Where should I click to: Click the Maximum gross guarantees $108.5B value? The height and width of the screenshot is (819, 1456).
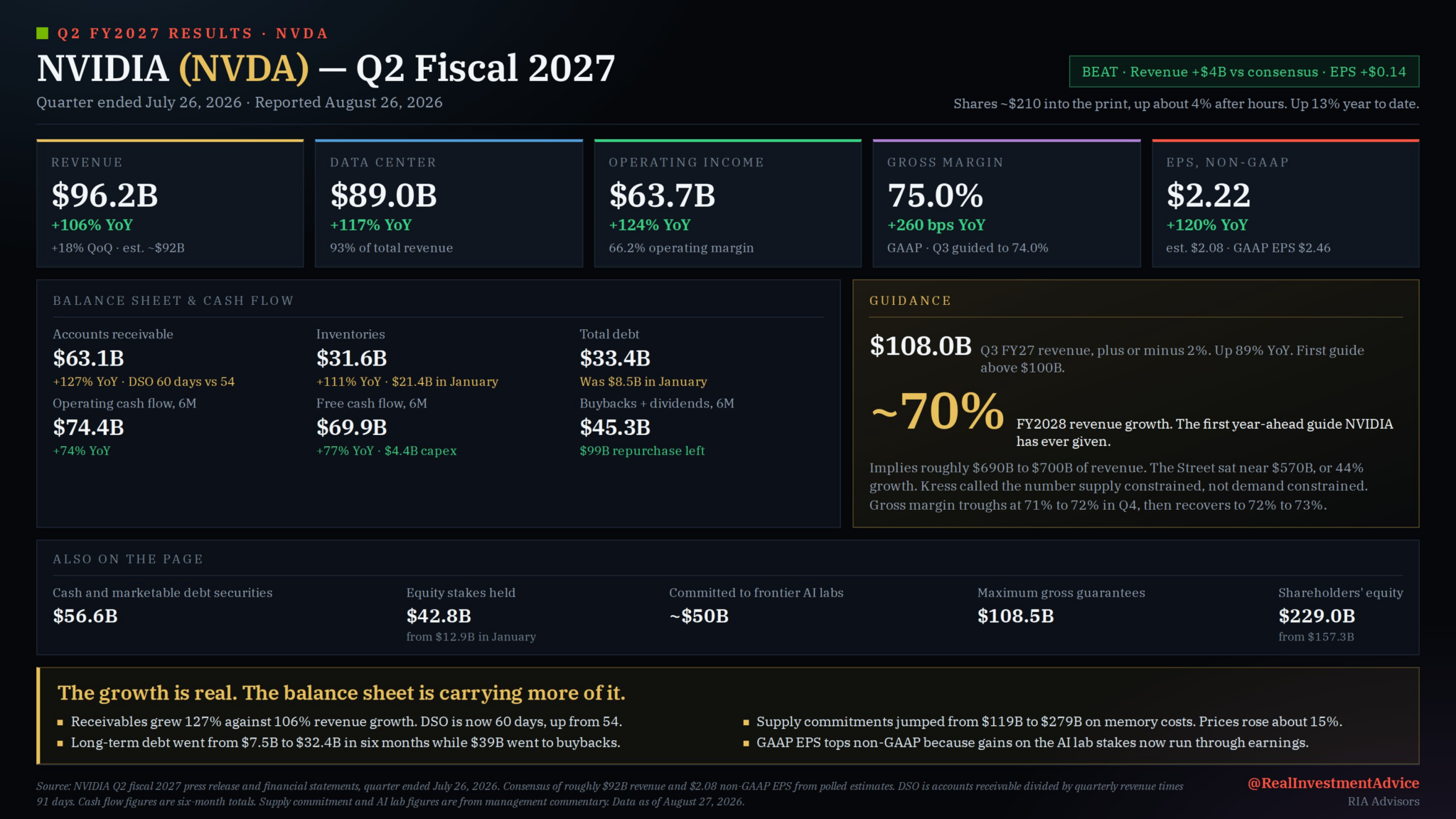pos(1016,616)
